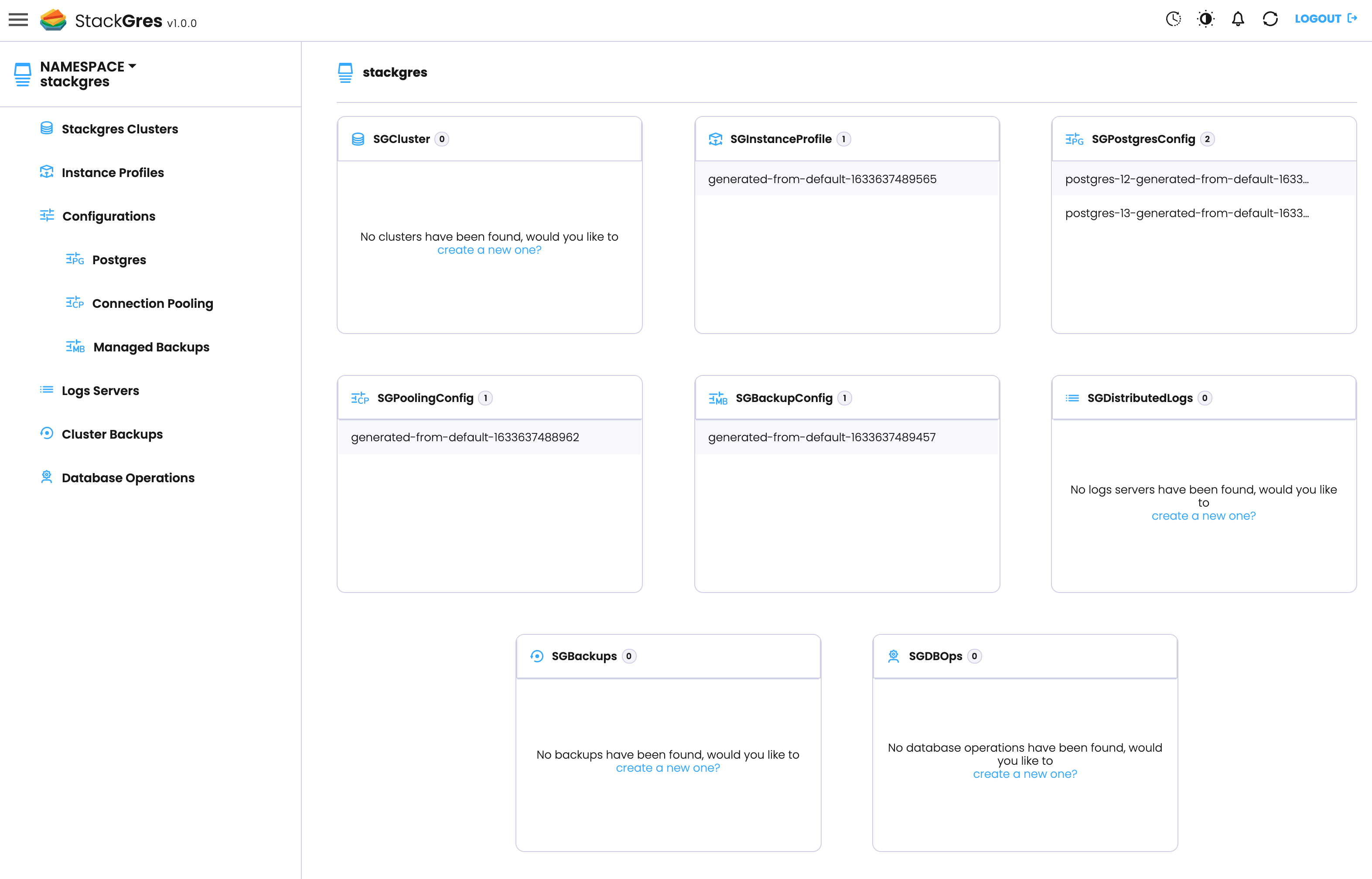Select the postgres-12-generated-from-default config entry

[x=1187, y=179]
